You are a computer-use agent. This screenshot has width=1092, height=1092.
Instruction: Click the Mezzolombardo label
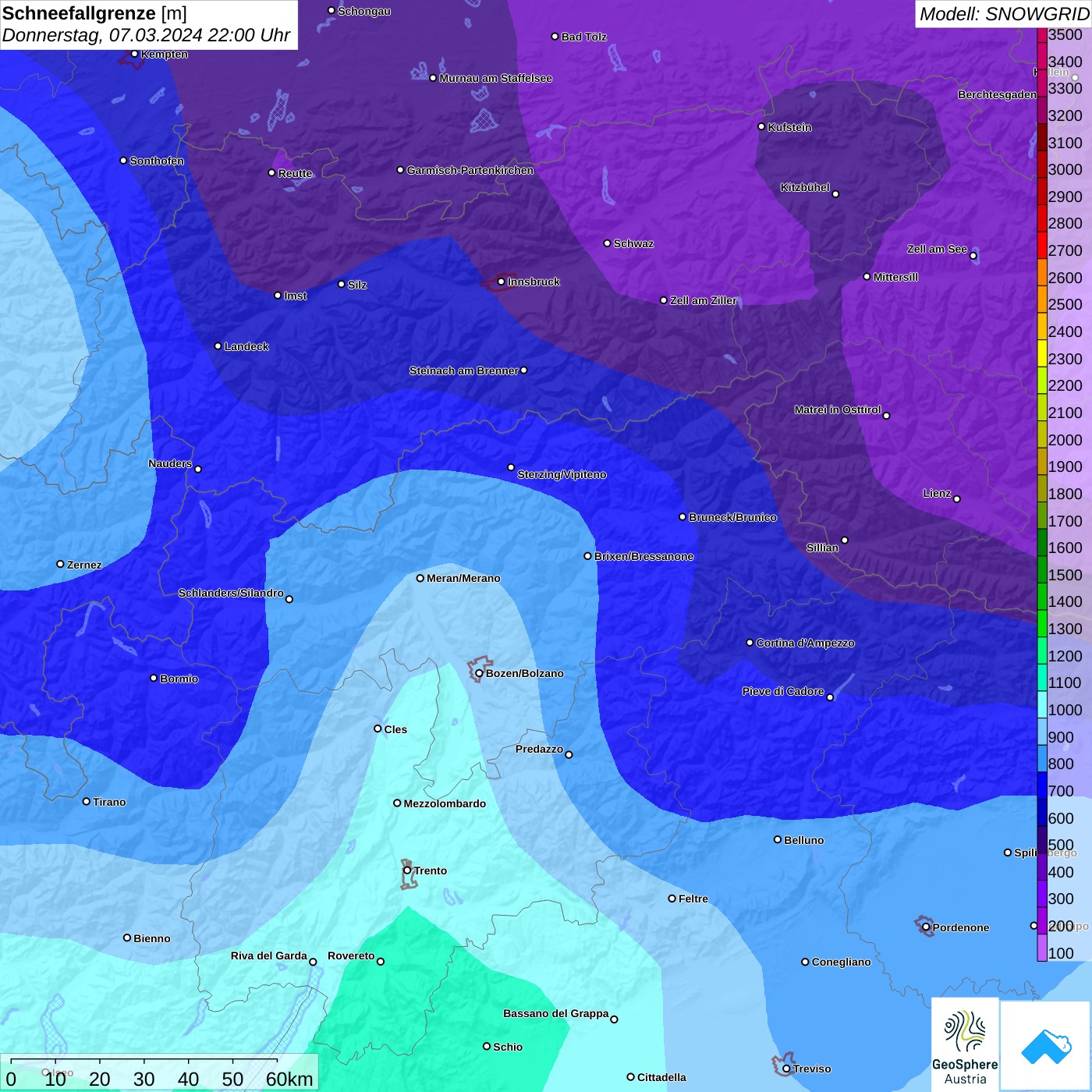445,803
